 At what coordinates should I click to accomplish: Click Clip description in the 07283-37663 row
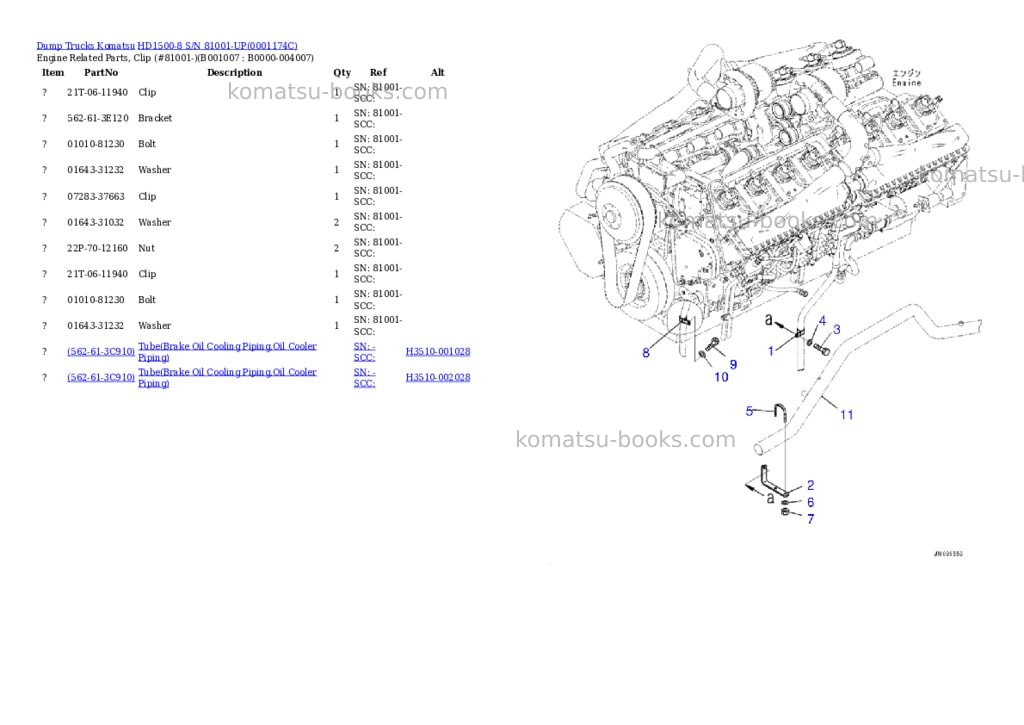[x=147, y=197]
